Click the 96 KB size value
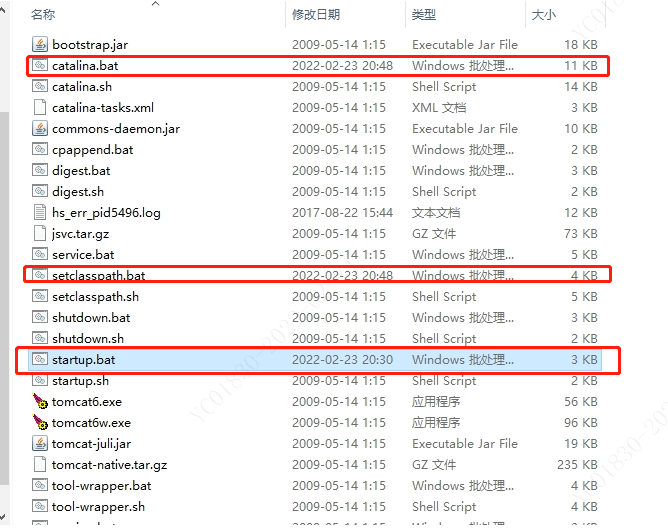 pyautogui.click(x=581, y=423)
